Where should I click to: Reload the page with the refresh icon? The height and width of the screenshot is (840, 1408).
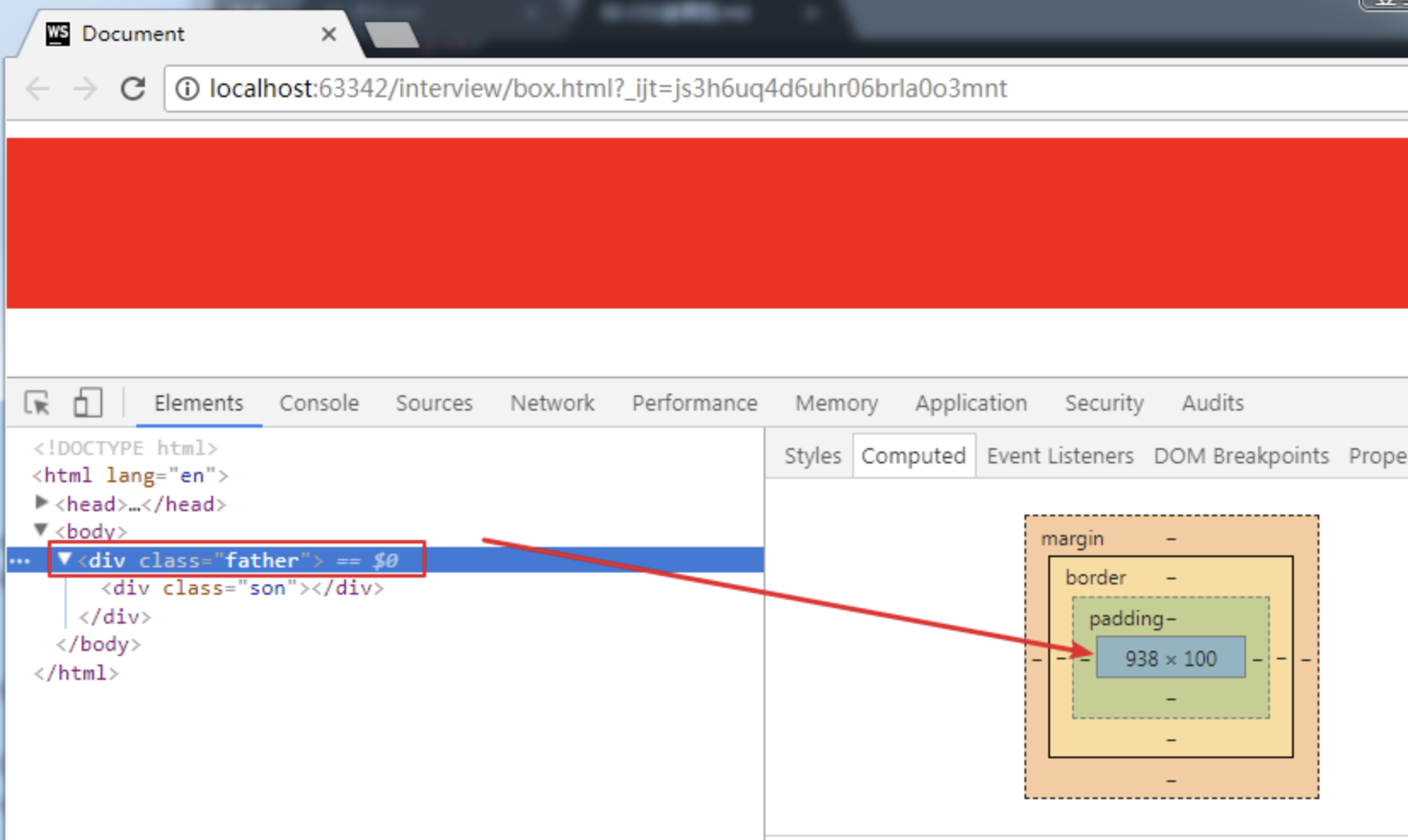coord(133,89)
